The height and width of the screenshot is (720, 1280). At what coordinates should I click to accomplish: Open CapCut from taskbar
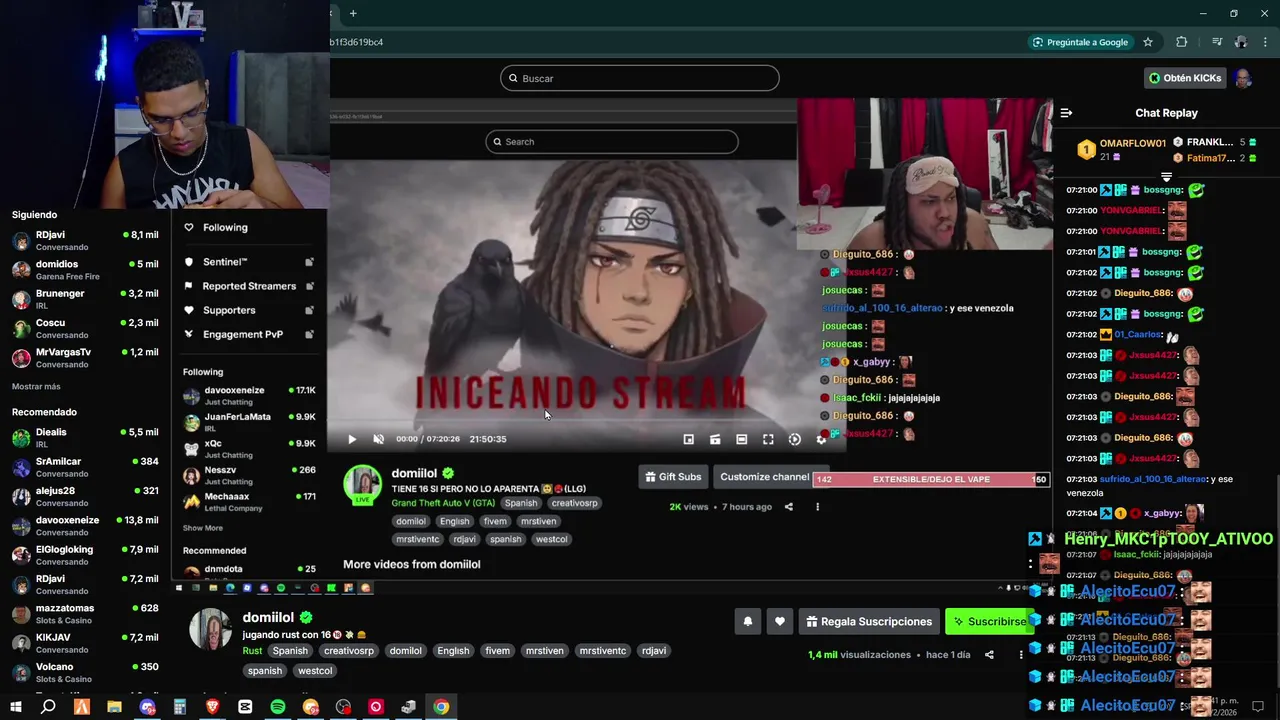[245, 707]
